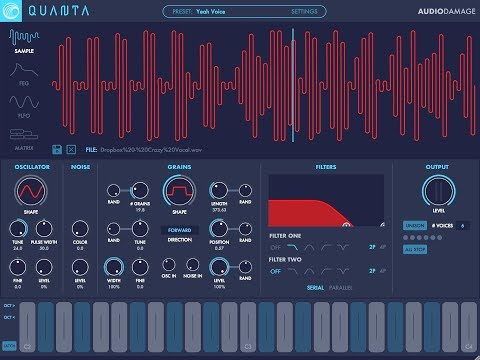Image resolution: width=480 pixels, height=360 pixels.
Task: Turn Filter Two OFF
Action: click(x=275, y=272)
